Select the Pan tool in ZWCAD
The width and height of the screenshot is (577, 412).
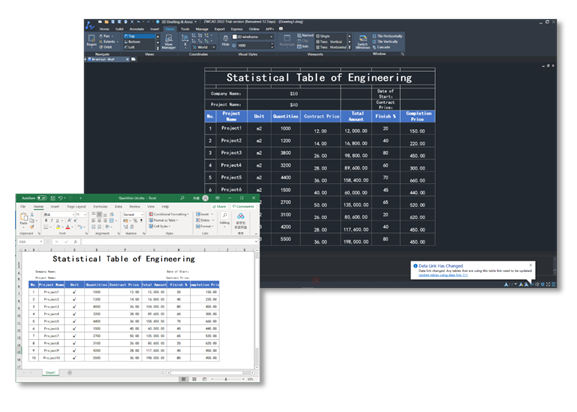(105, 36)
